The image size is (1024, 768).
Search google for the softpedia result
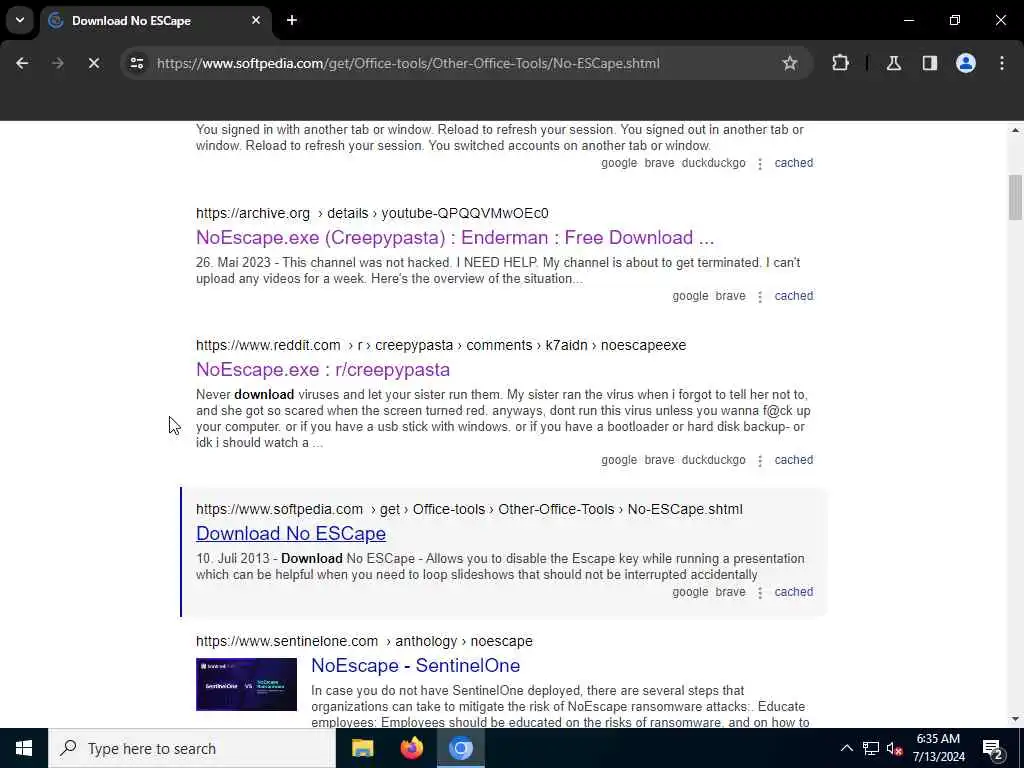[690, 592]
